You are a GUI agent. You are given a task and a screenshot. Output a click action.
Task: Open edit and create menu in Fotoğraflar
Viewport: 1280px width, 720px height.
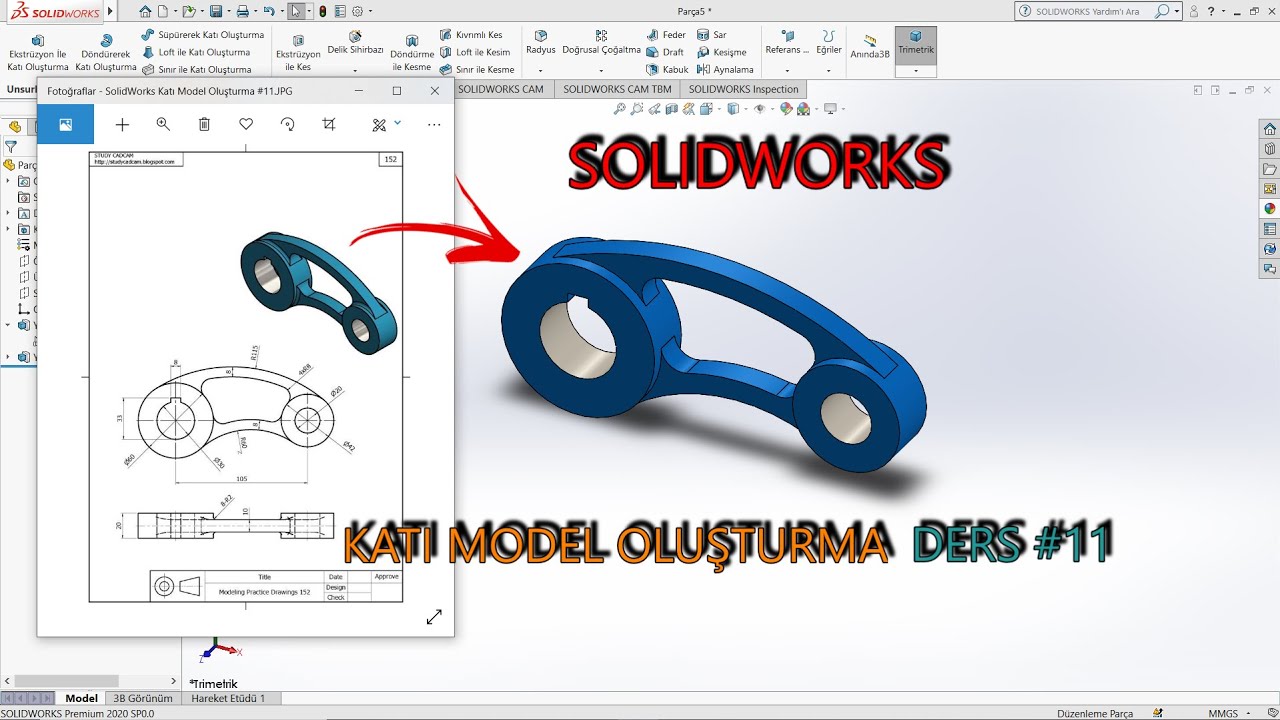[x=386, y=125]
